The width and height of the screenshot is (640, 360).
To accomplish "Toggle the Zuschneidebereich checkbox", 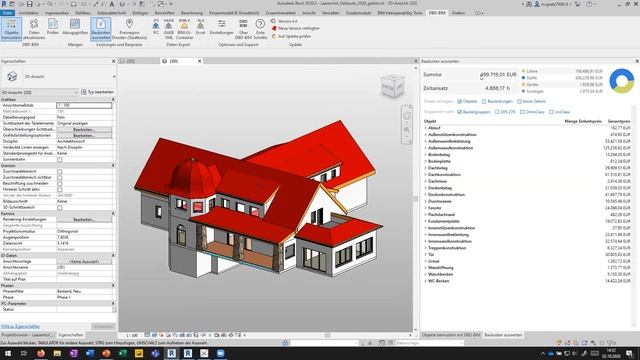I will tap(60, 171).
